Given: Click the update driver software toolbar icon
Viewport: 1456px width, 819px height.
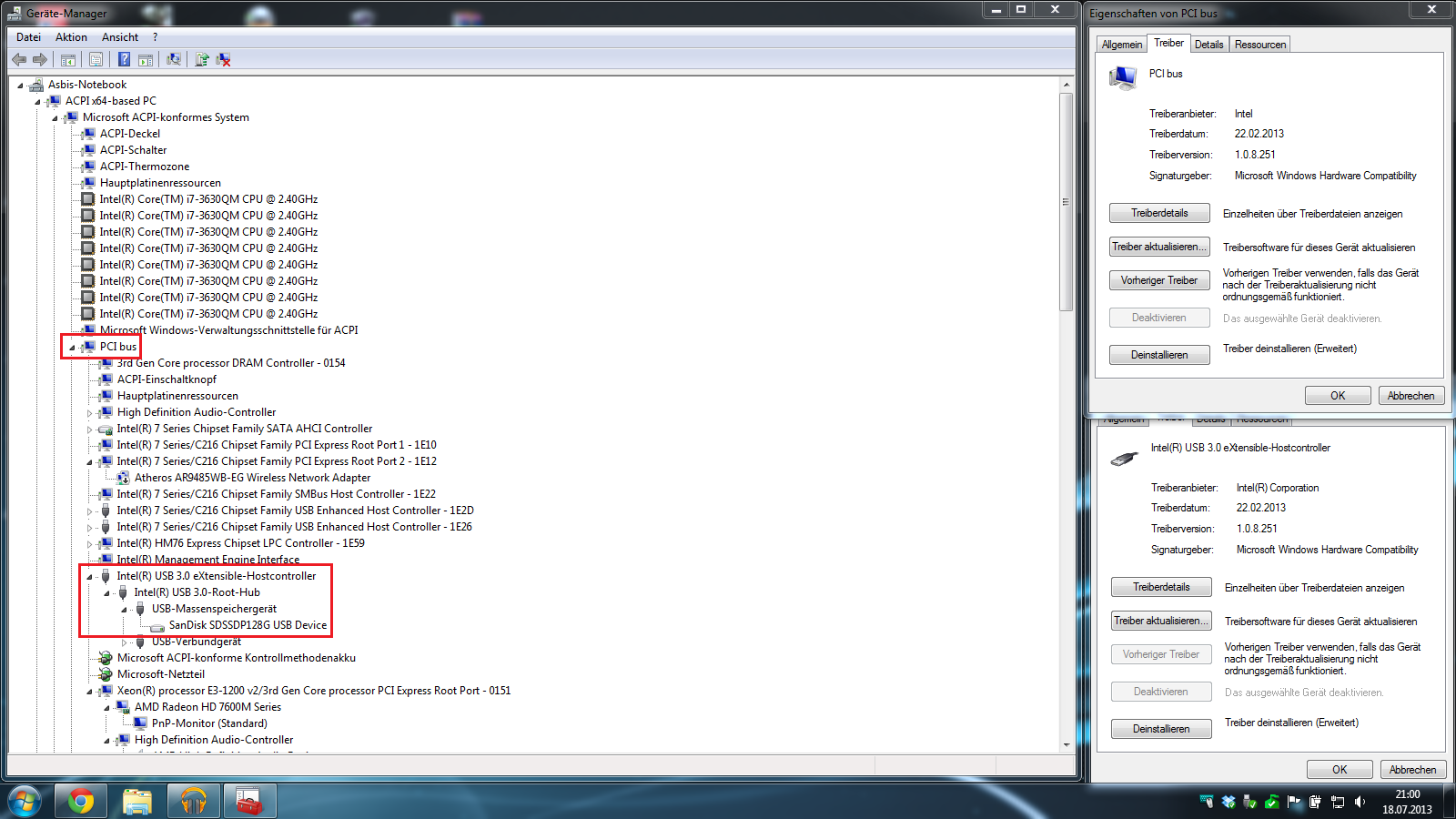Looking at the screenshot, I should coord(202,60).
